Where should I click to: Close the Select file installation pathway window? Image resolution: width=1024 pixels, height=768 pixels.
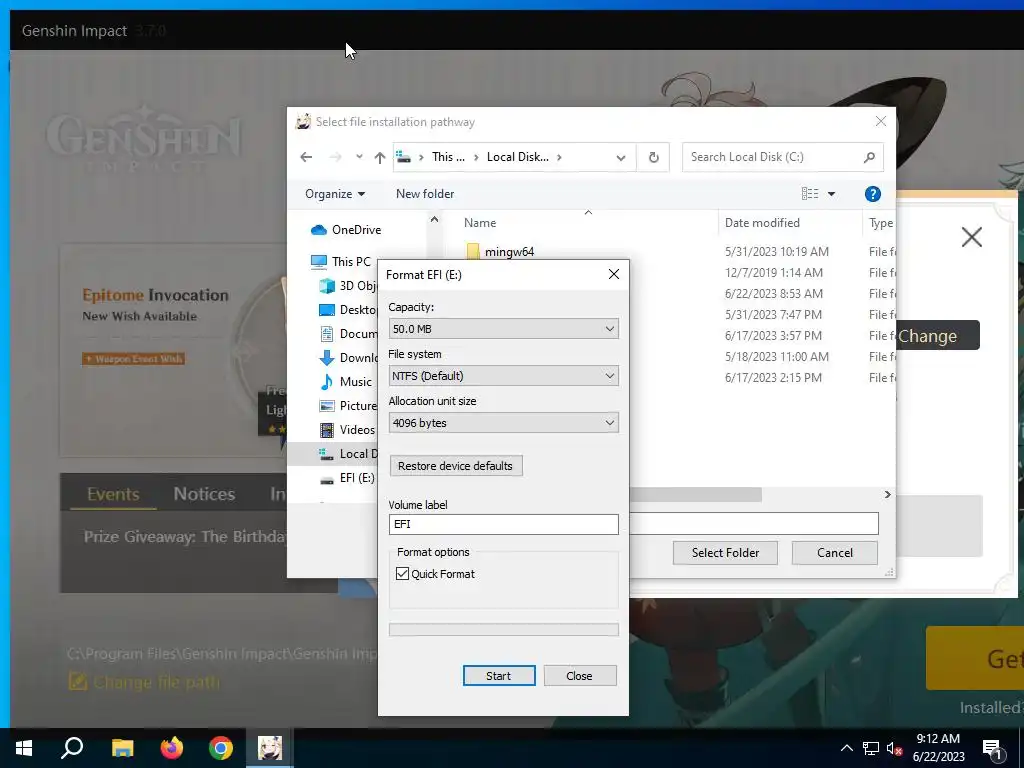[881, 121]
